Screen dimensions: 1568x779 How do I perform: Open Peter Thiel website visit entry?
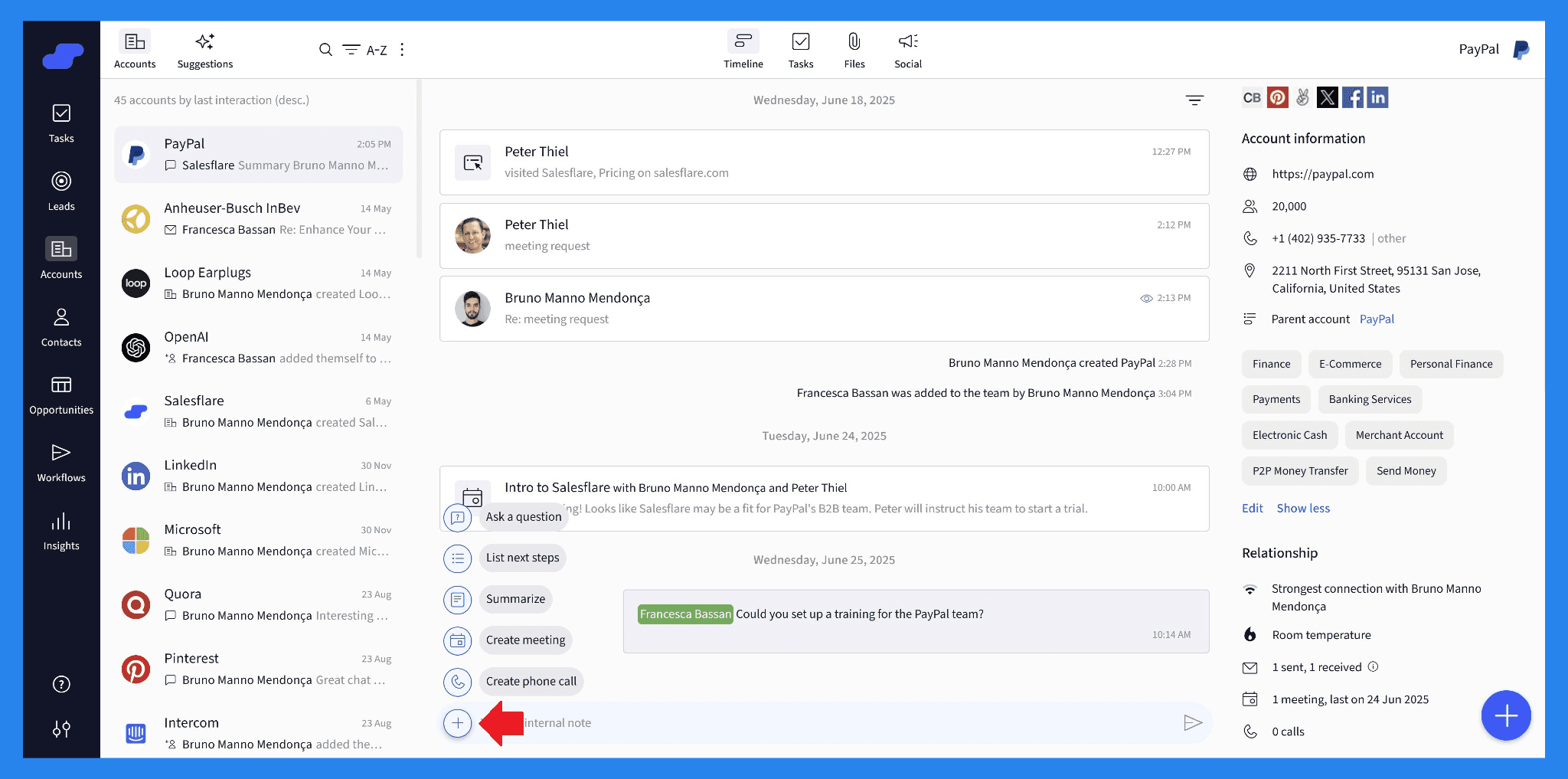(824, 162)
